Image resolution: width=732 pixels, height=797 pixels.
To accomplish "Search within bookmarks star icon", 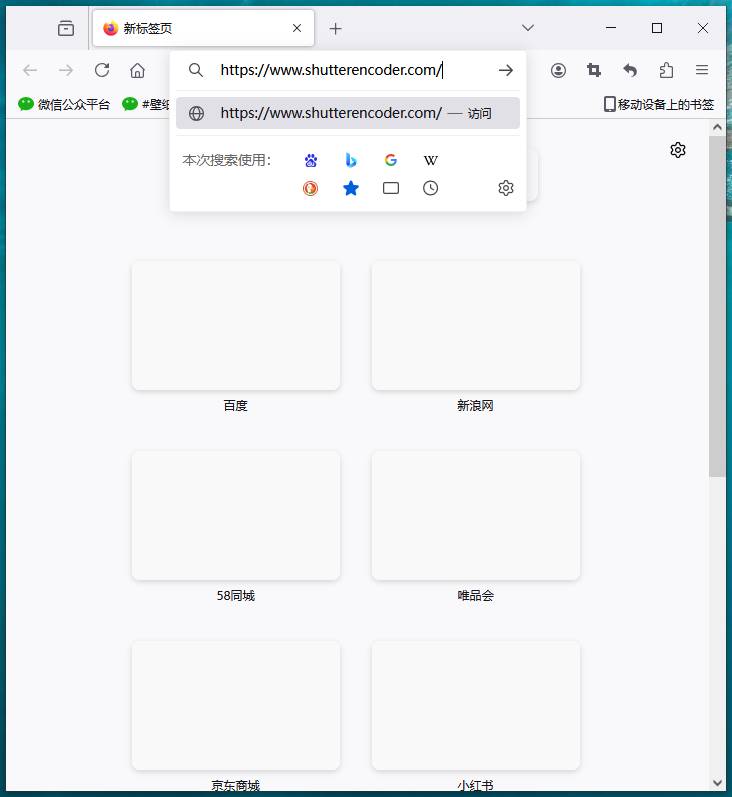I will click(351, 189).
